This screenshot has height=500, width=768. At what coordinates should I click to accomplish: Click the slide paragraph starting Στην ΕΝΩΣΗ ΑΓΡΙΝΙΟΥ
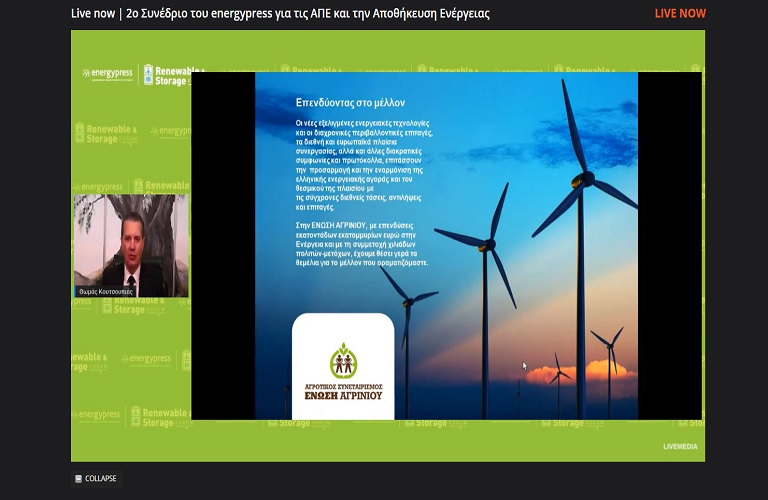(x=362, y=244)
